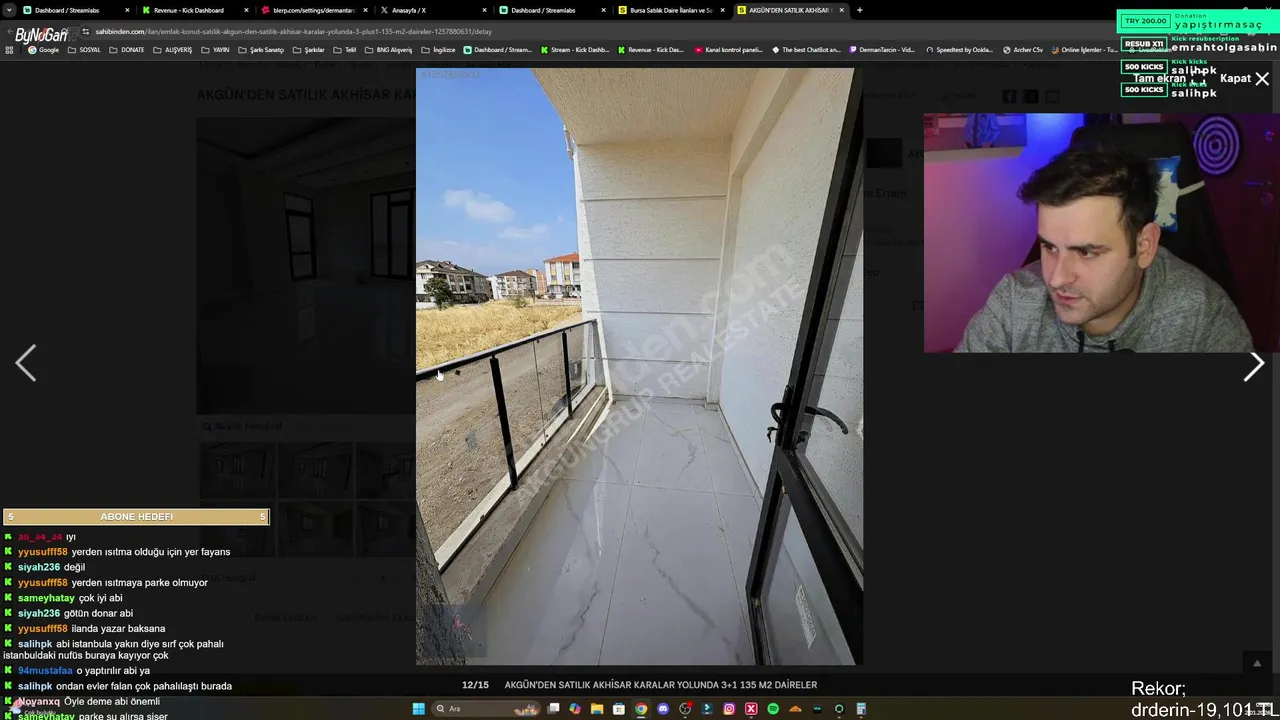Expand the ALIŞVERİŞ bookmarks folder
Screen dimensions: 1280x720
point(172,50)
